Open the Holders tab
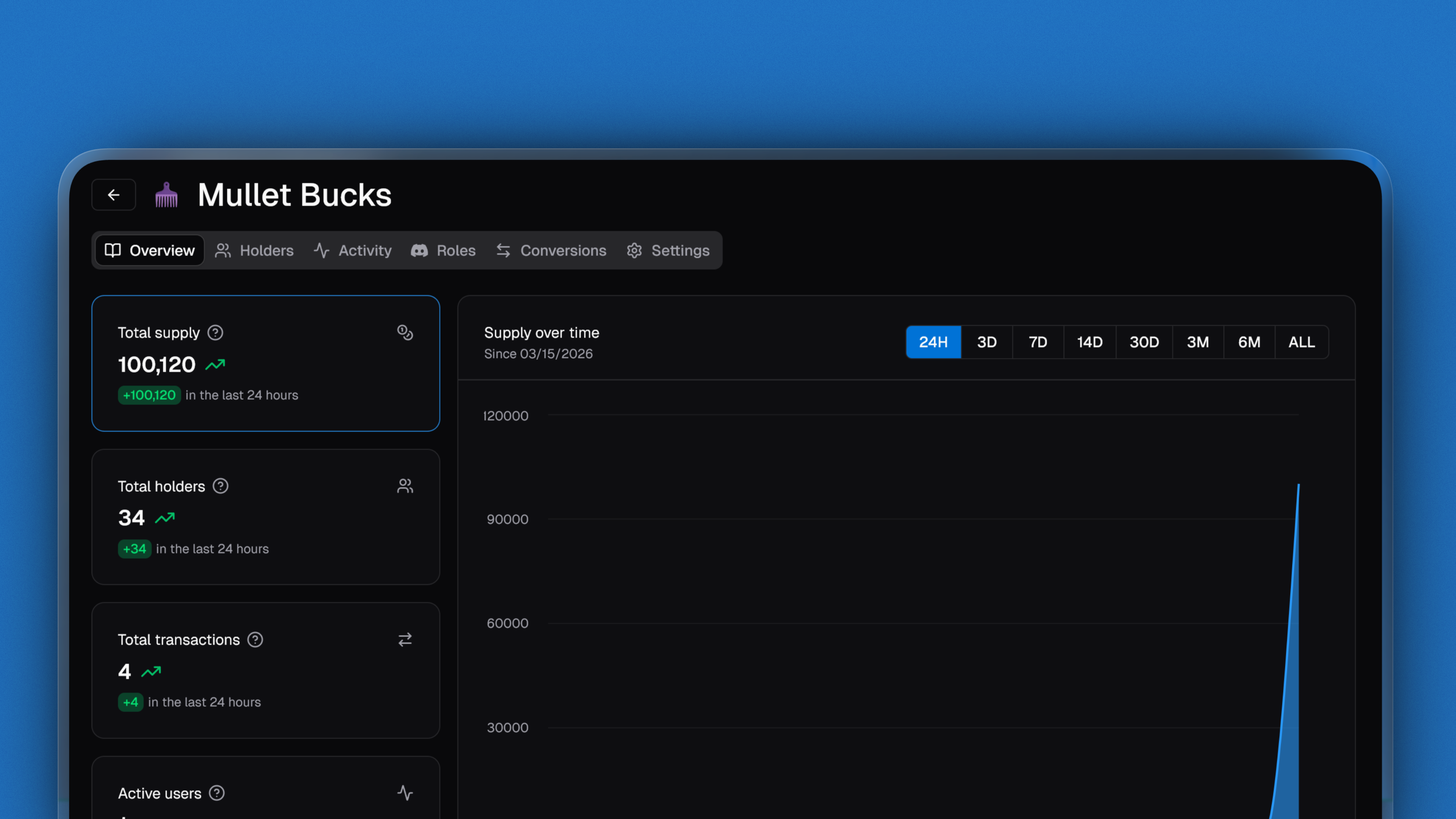Image resolution: width=1456 pixels, height=819 pixels. [x=254, y=250]
